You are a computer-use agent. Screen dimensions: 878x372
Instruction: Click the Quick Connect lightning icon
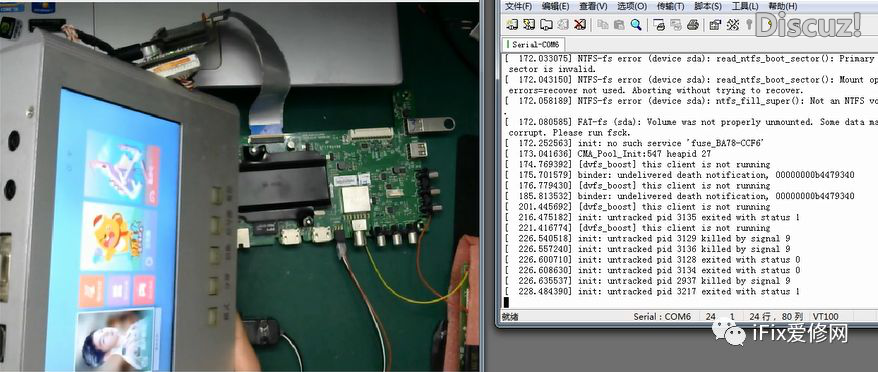coord(529,25)
